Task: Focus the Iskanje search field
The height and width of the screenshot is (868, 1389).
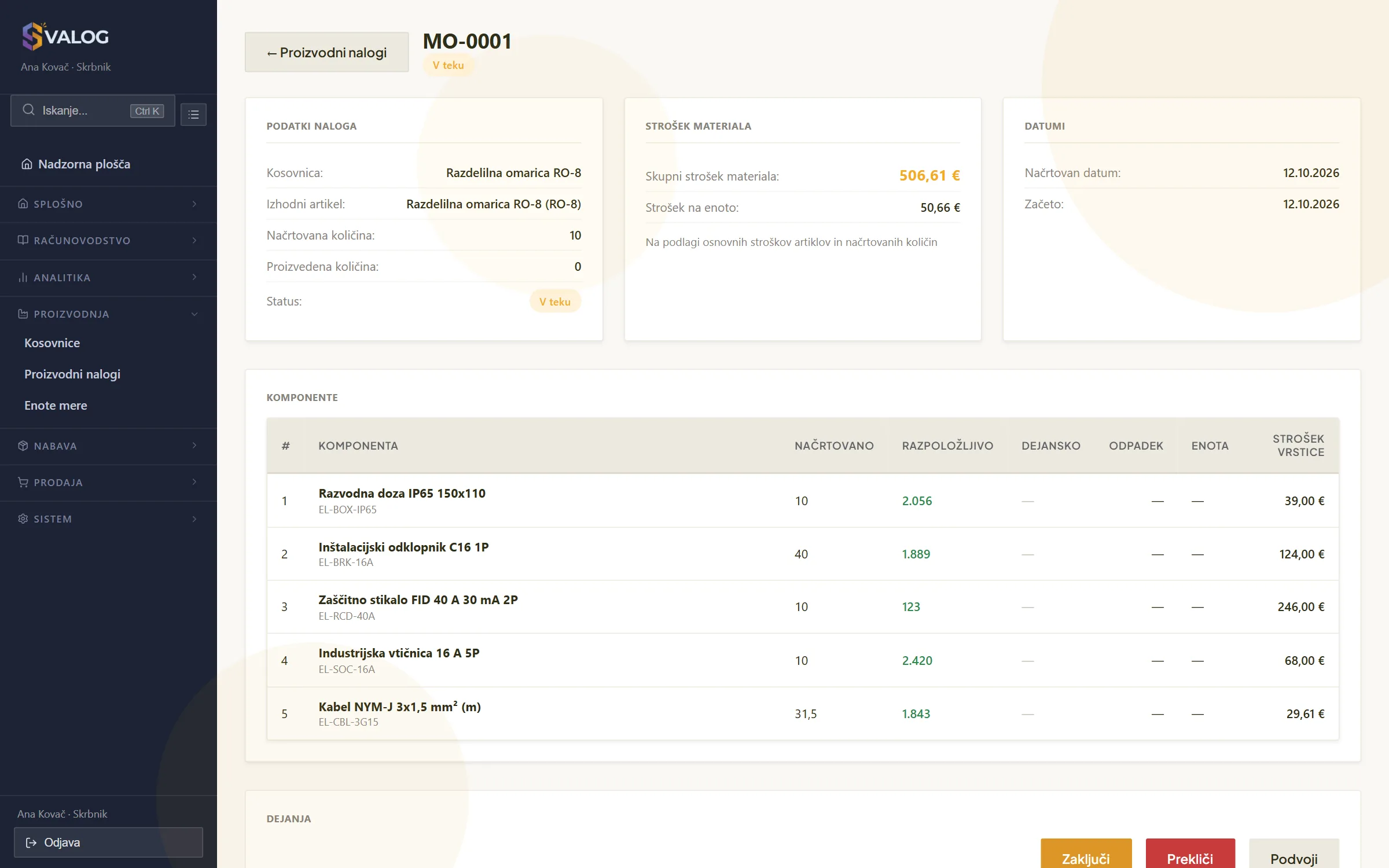Action: 93,111
